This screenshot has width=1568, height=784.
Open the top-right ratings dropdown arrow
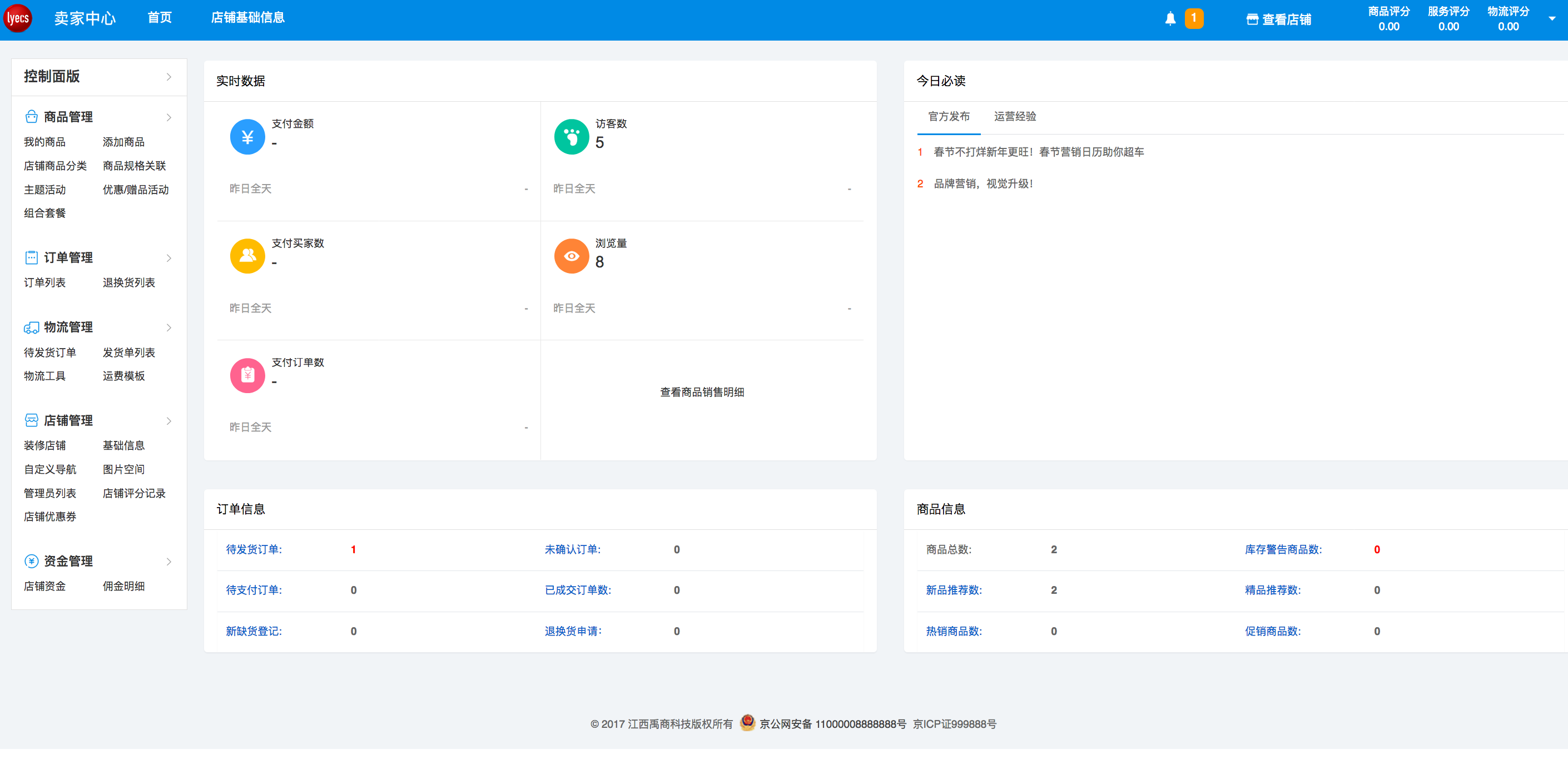point(1551,18)
